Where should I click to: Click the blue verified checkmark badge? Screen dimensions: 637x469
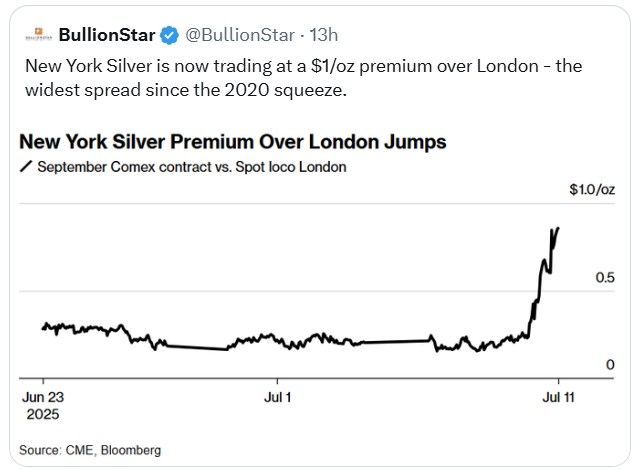coord(169,35)
